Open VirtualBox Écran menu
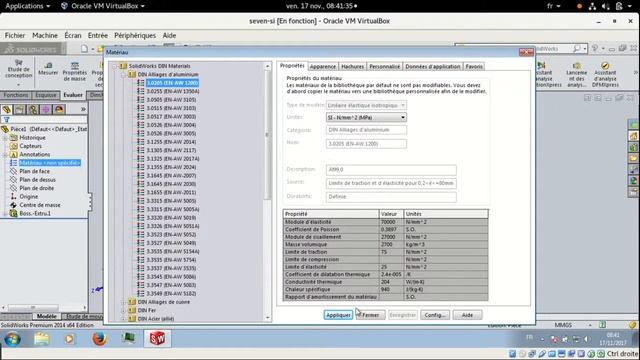640x360 pixels. (73, 36)
